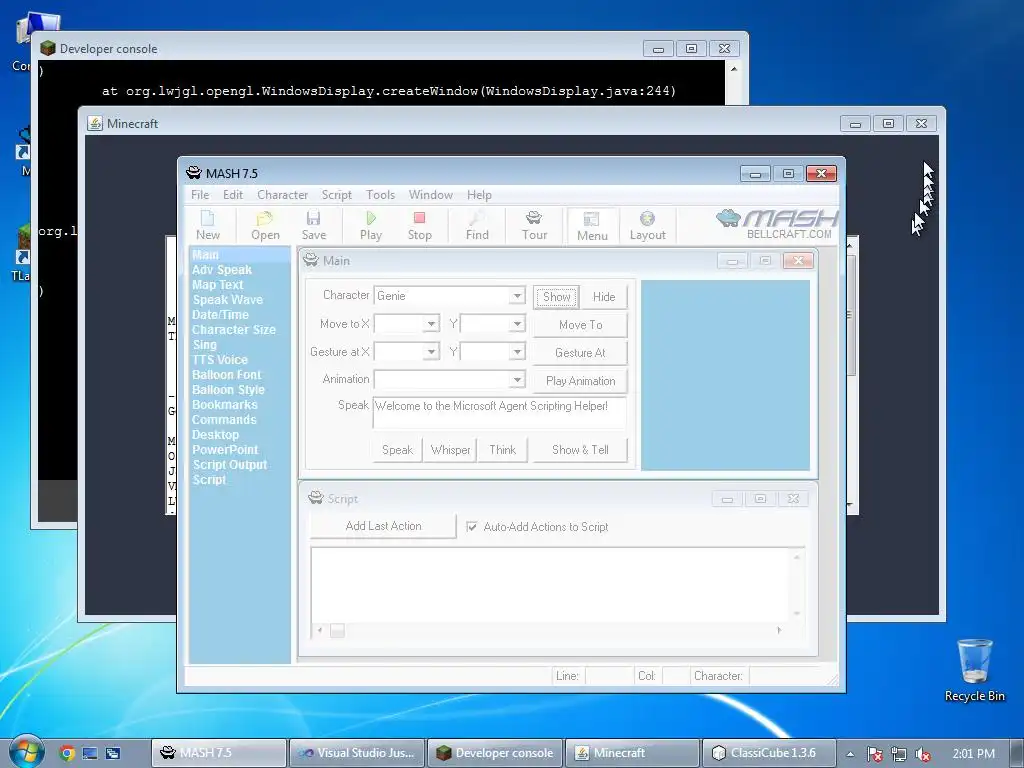The image size is (1024, 768).
Task: Click the Script area horizontal scrollbar thumb
Action: (x=337, y=630)
